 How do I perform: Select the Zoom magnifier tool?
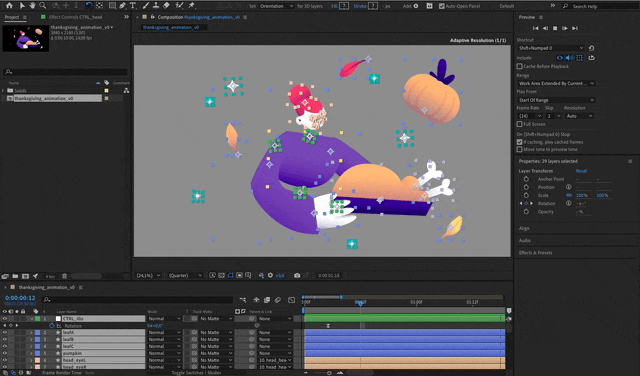42,6
